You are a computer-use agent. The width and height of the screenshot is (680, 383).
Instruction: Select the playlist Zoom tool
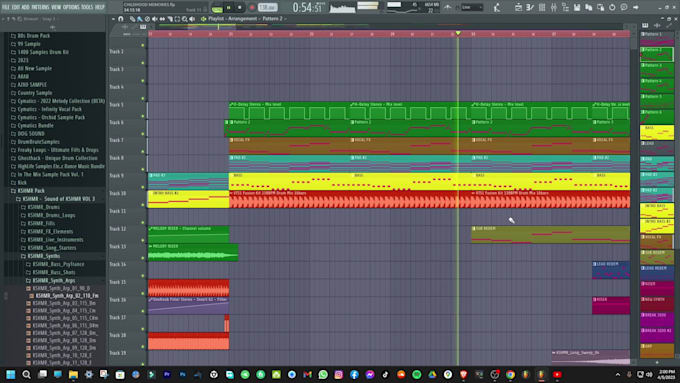tap(185, 19)
